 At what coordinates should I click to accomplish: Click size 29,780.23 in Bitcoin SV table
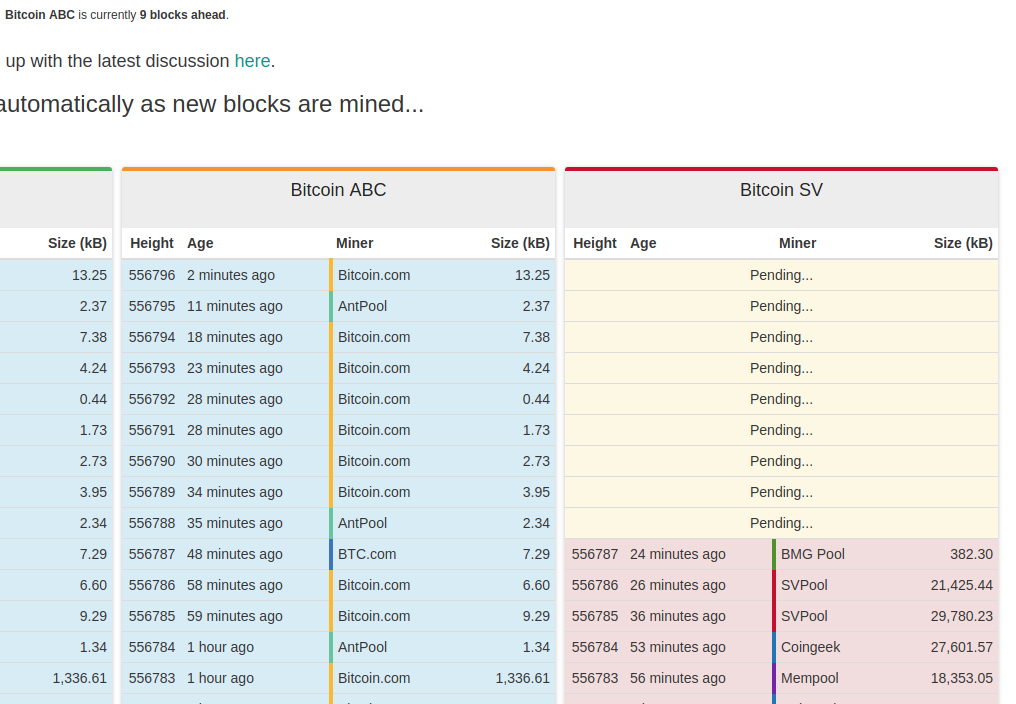pos(962,616)
